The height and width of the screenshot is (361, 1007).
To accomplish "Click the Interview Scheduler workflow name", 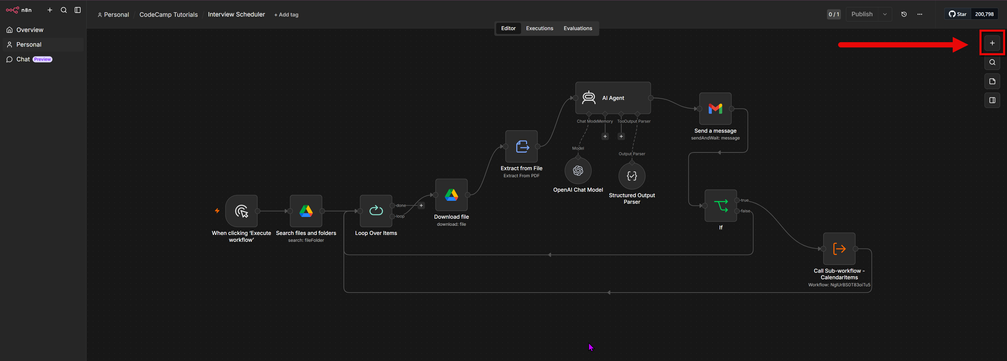I will [x=236, y=14].
